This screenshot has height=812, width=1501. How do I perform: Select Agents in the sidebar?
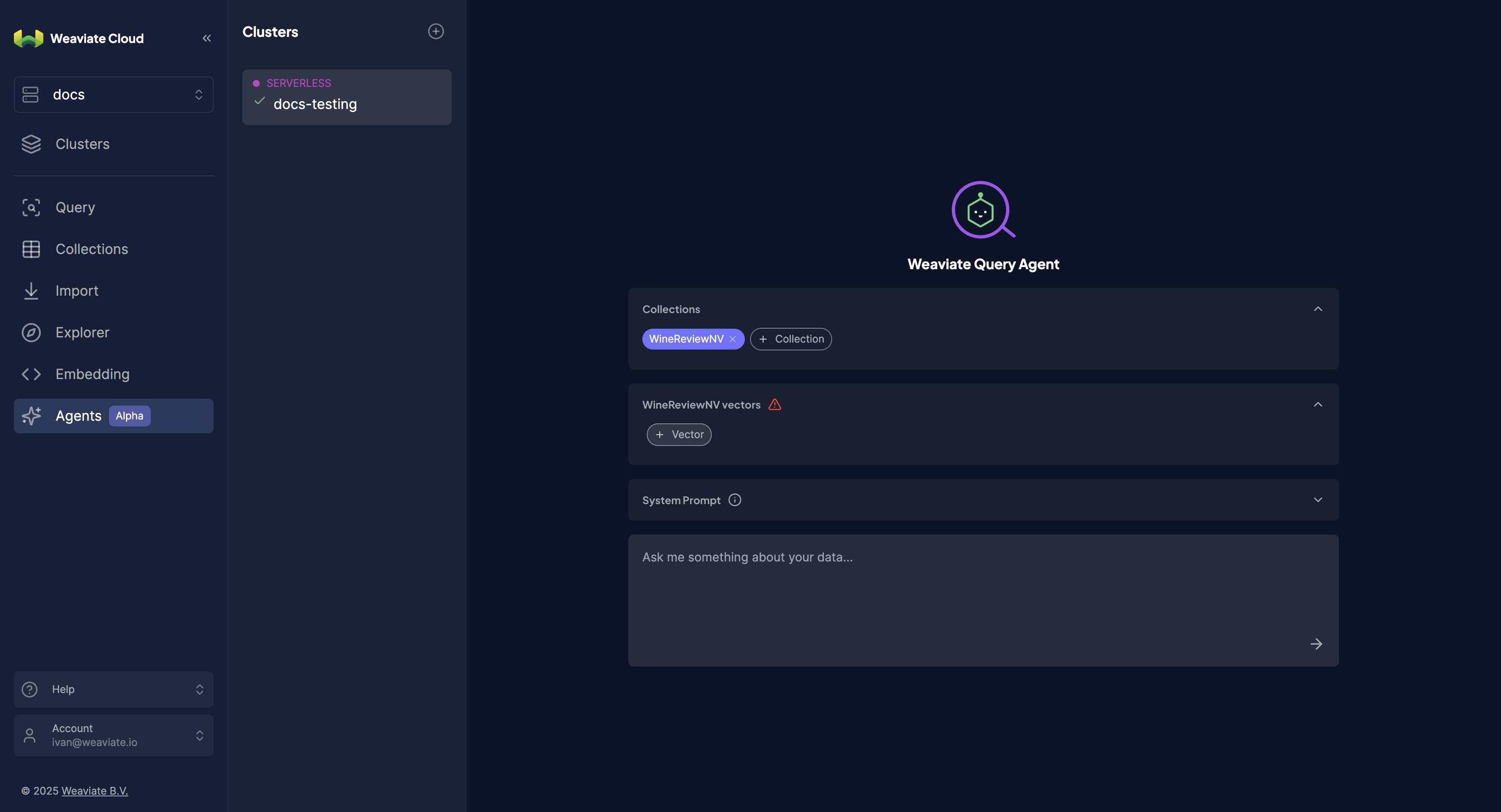(114, 415)
